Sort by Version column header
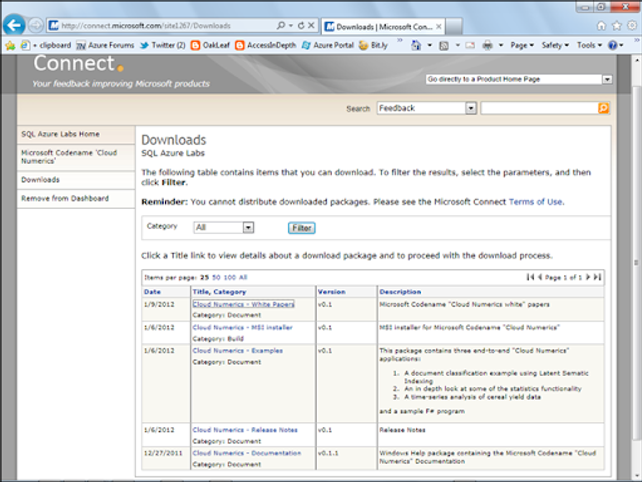 pyautogui.click(x=332, y=292)
